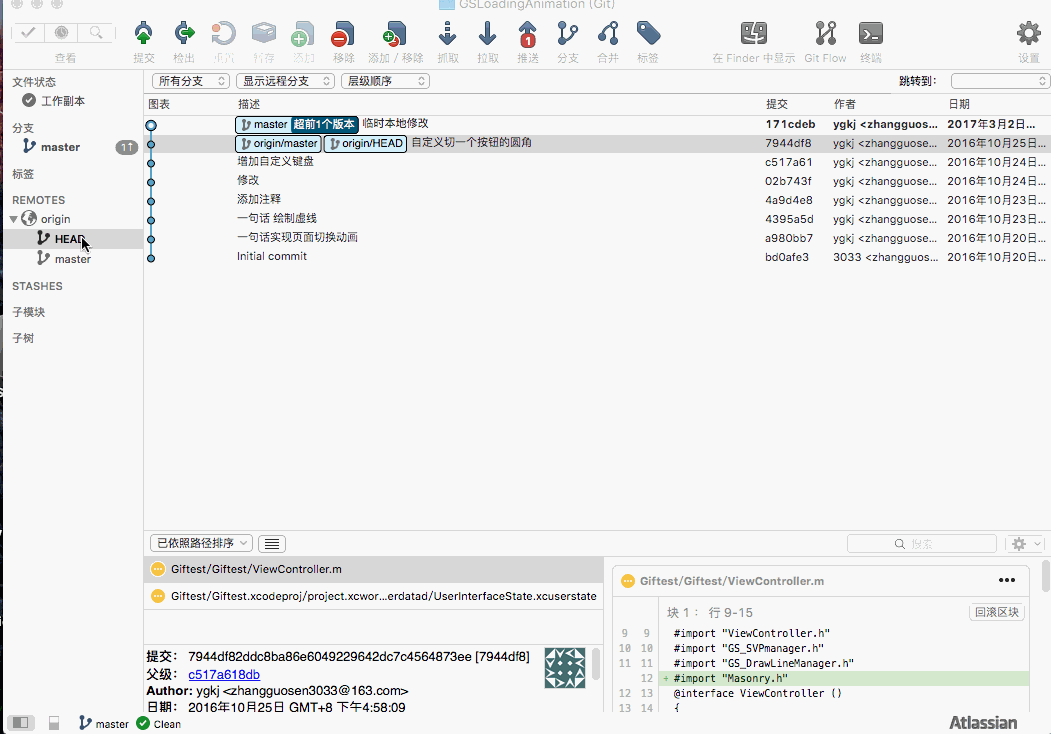The image size is (1051, 734).
Task: Select the UserInterfaceState.xcuserstate file row
Action: pyautogui.click(x=373, y=596)
